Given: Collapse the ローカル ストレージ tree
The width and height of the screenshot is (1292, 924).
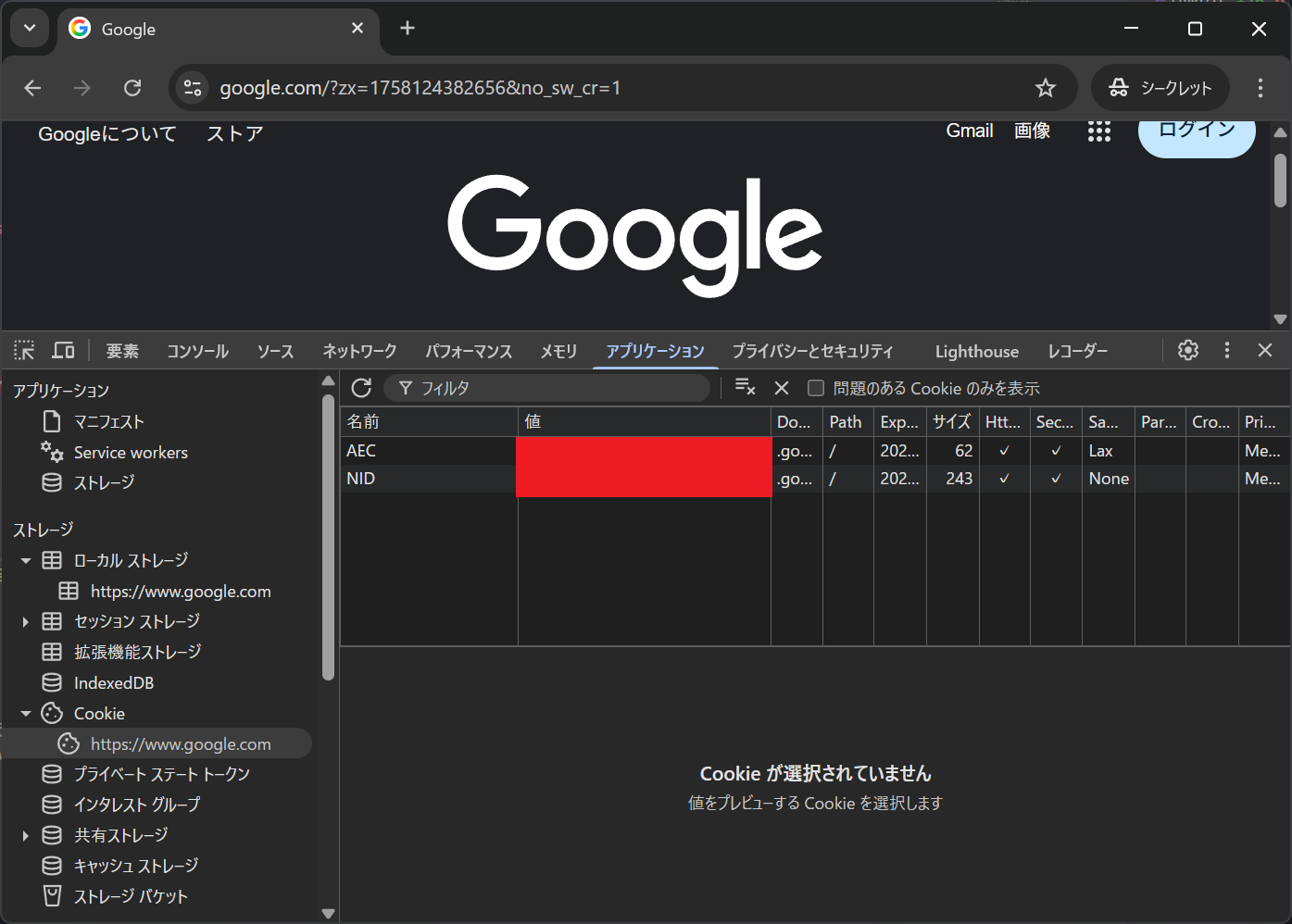Looking at the screenshot, I should coord(26,560).
